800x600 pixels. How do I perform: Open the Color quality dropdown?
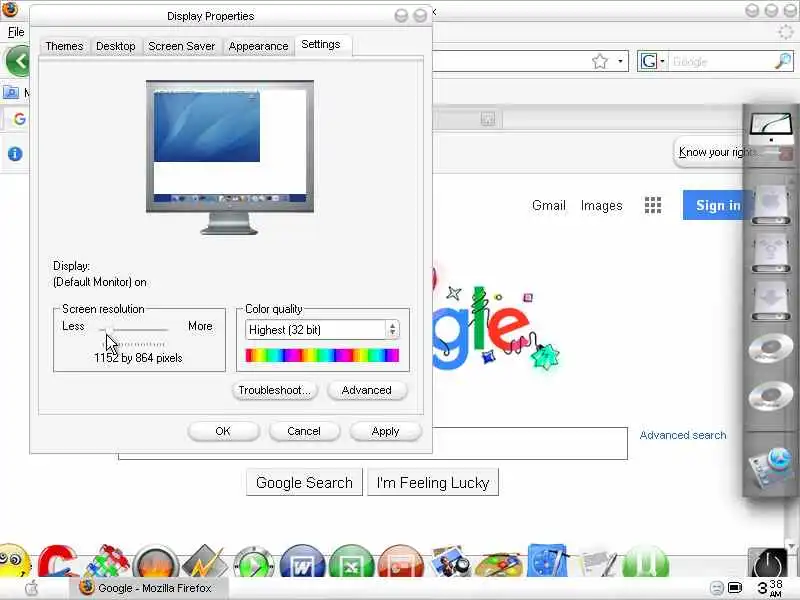322,330
